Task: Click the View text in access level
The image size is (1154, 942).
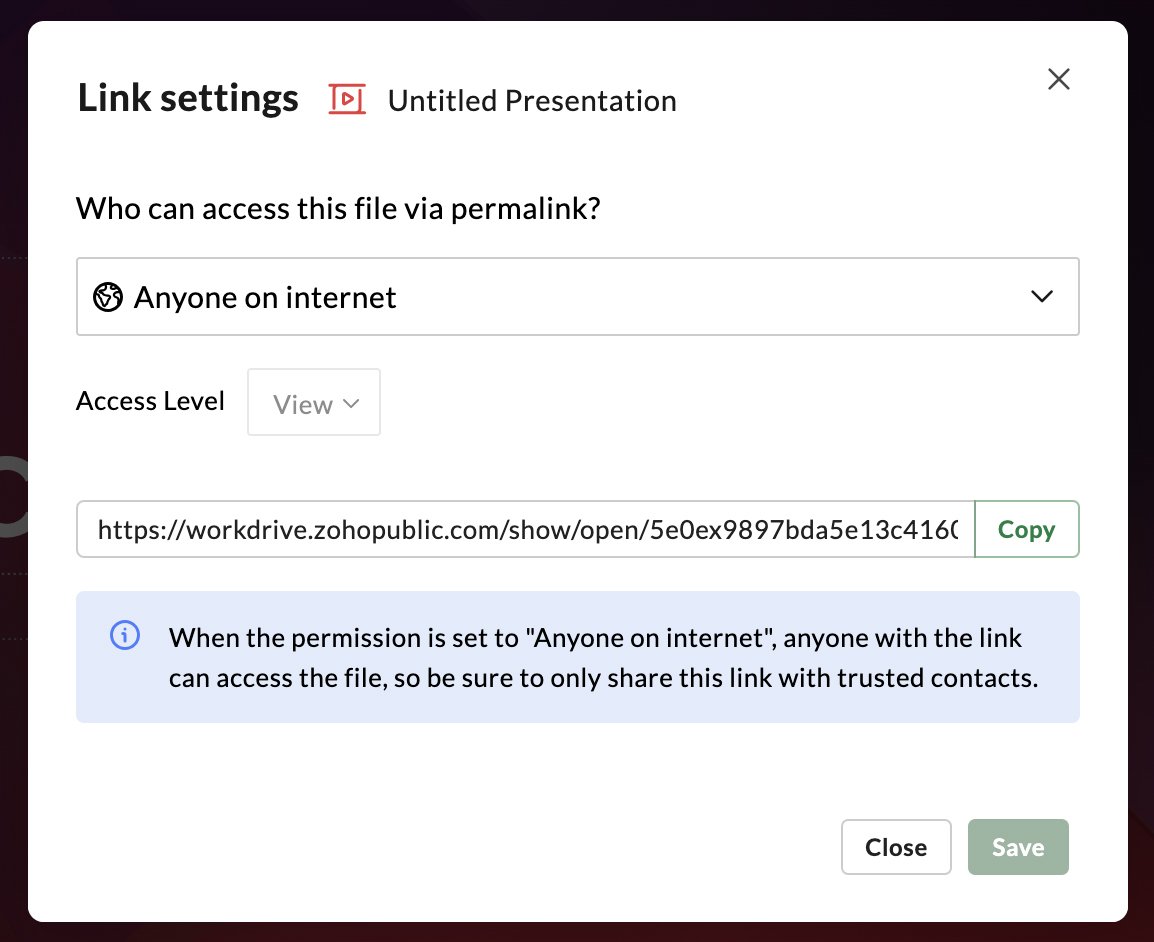Action: click(x=302, y=404)
